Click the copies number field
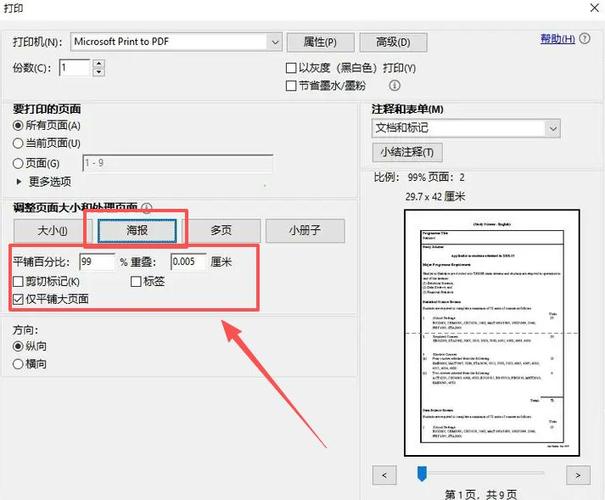This screenshot has height=500, width=605. pos(75,68)
